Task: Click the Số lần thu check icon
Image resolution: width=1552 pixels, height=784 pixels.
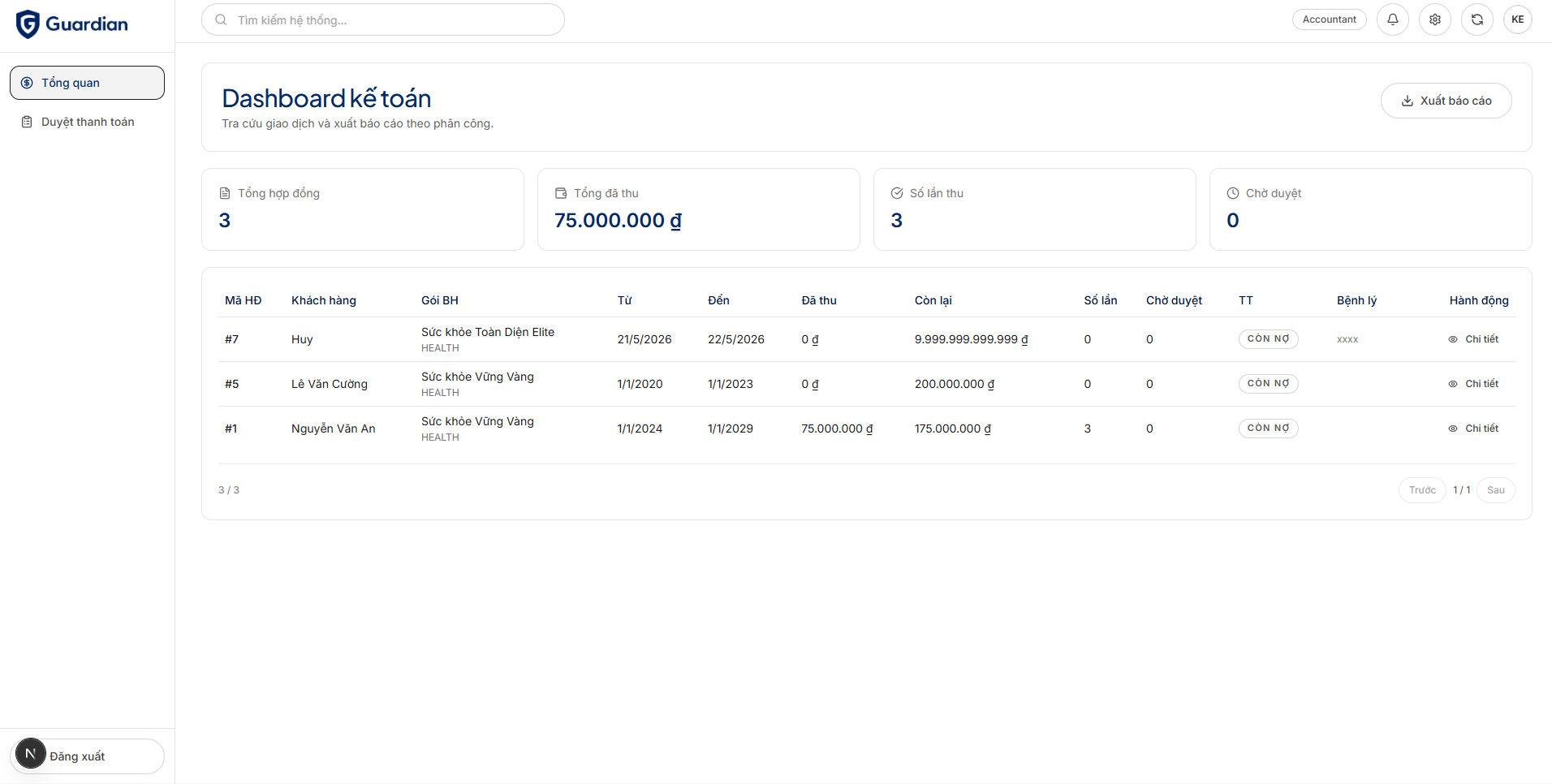Action: [x=897, y=193]
